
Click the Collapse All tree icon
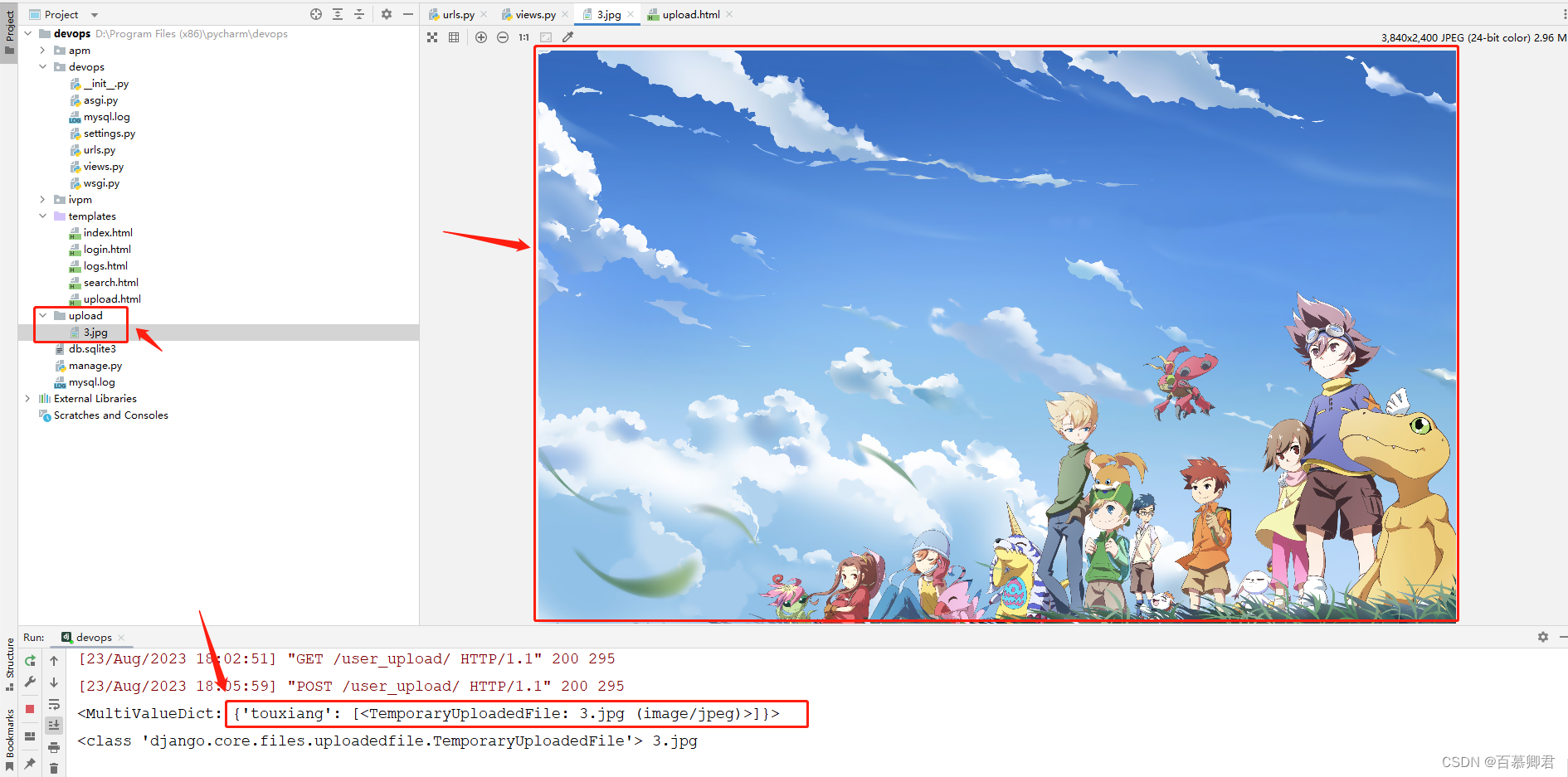359,14
